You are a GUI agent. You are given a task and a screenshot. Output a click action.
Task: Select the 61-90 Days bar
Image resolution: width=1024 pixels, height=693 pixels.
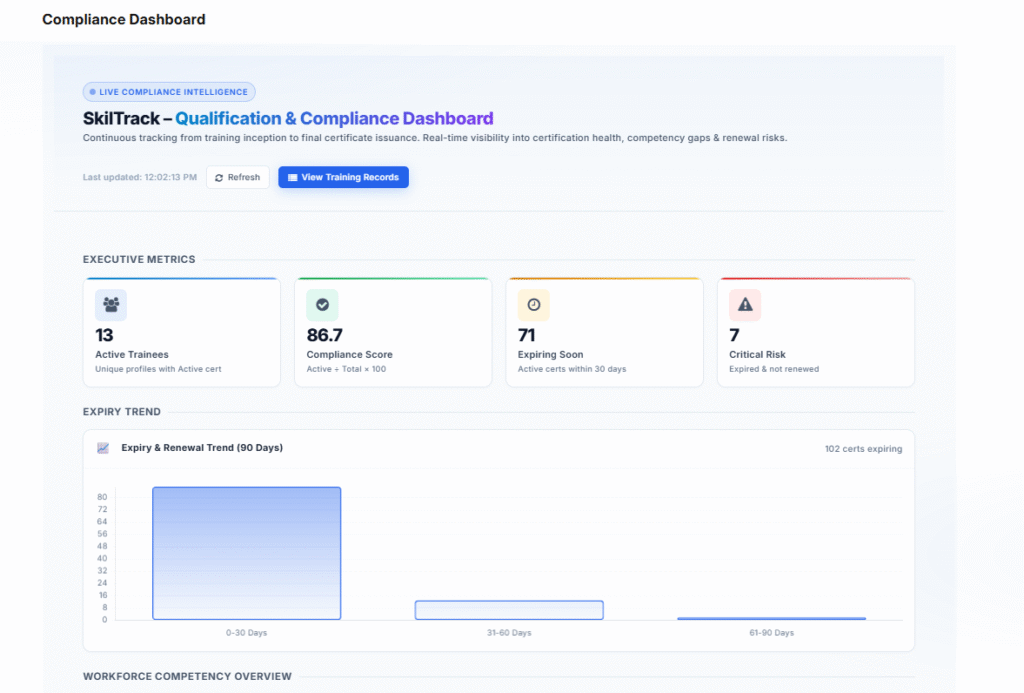(x=772, y=618)
